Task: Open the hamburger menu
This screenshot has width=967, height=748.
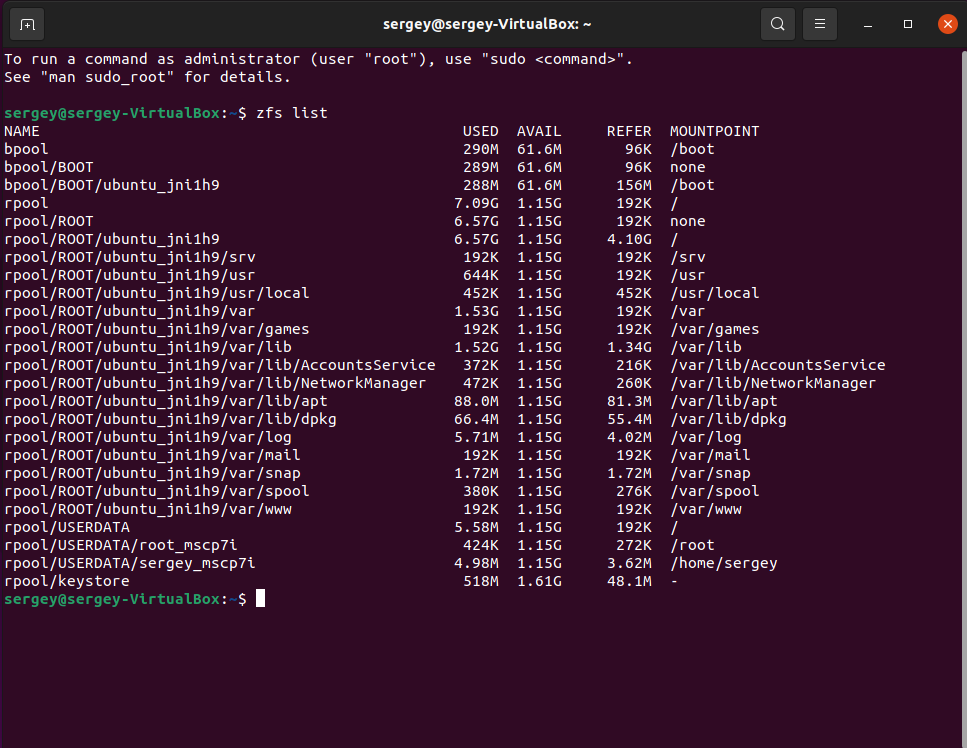Action: pos(820,24)
